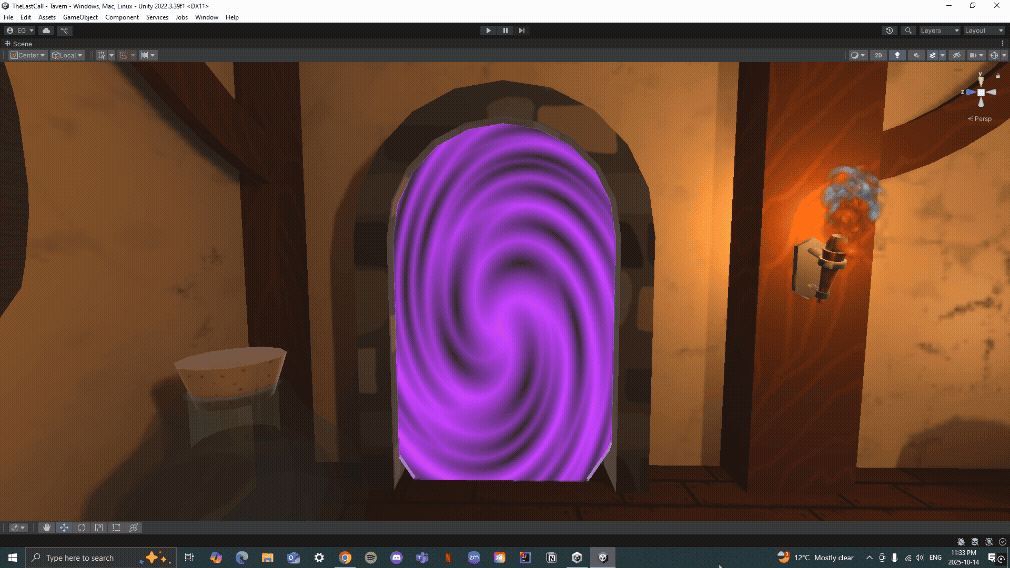
Task: Select the Rect tool
Action: 116,527
